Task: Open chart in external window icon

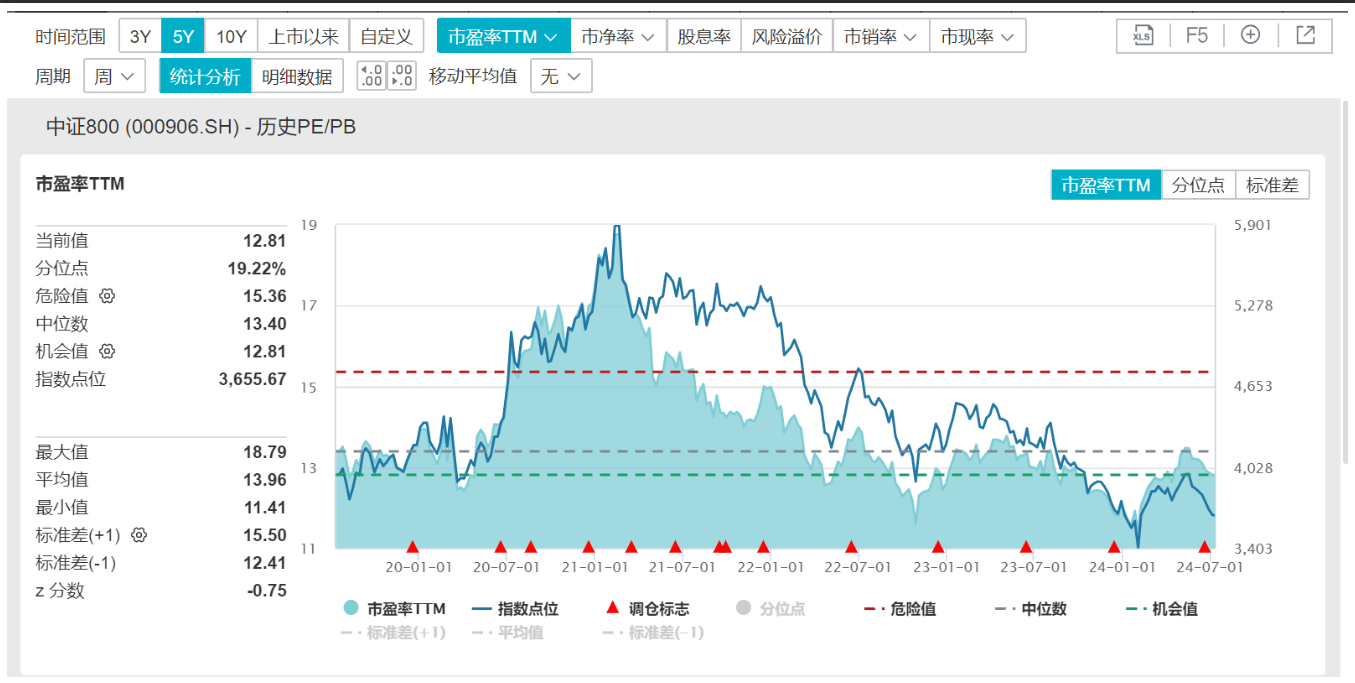Action: coord(1305,36)
